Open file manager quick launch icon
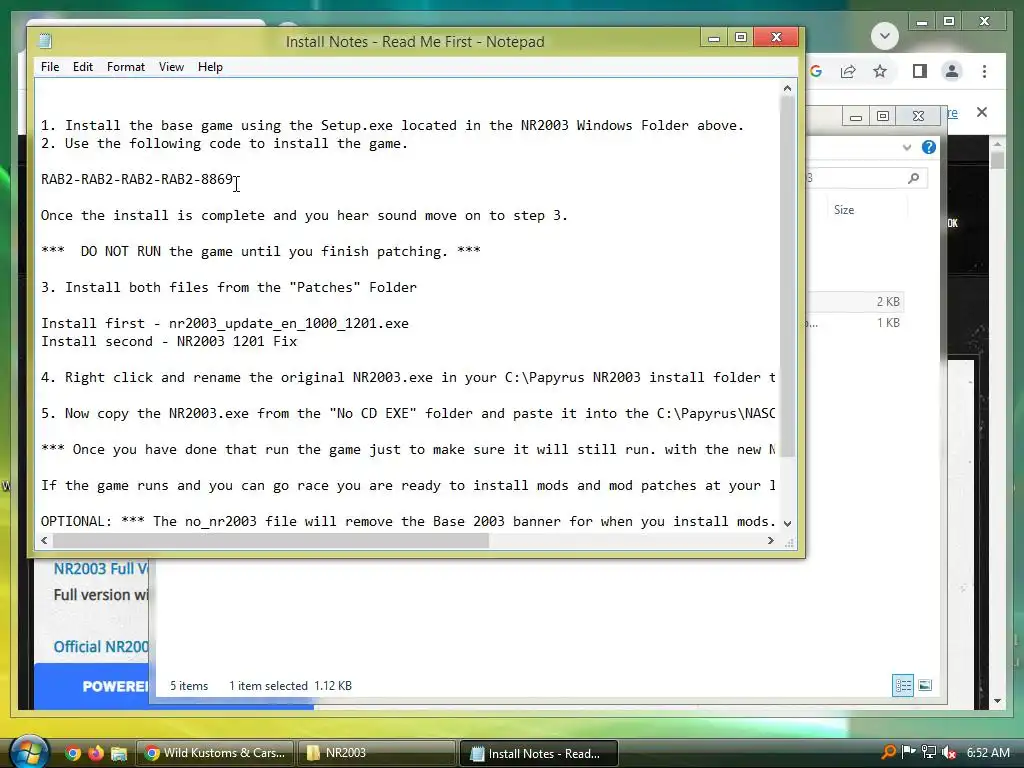This screenshot has height=768, width=1024. [x=118, y=753]
